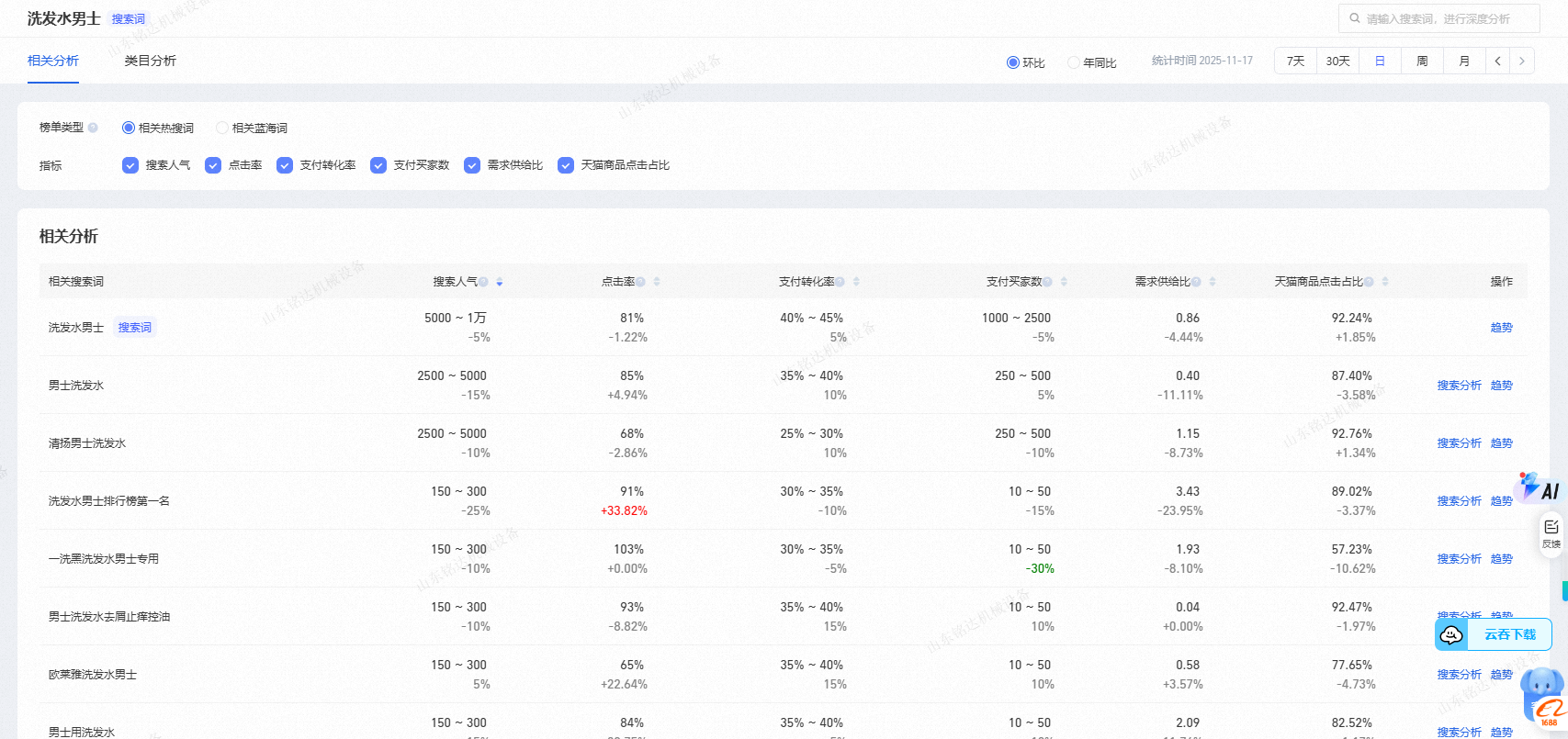
Task: Select the 30天 time range tab
Action: tap(1337, 61)
